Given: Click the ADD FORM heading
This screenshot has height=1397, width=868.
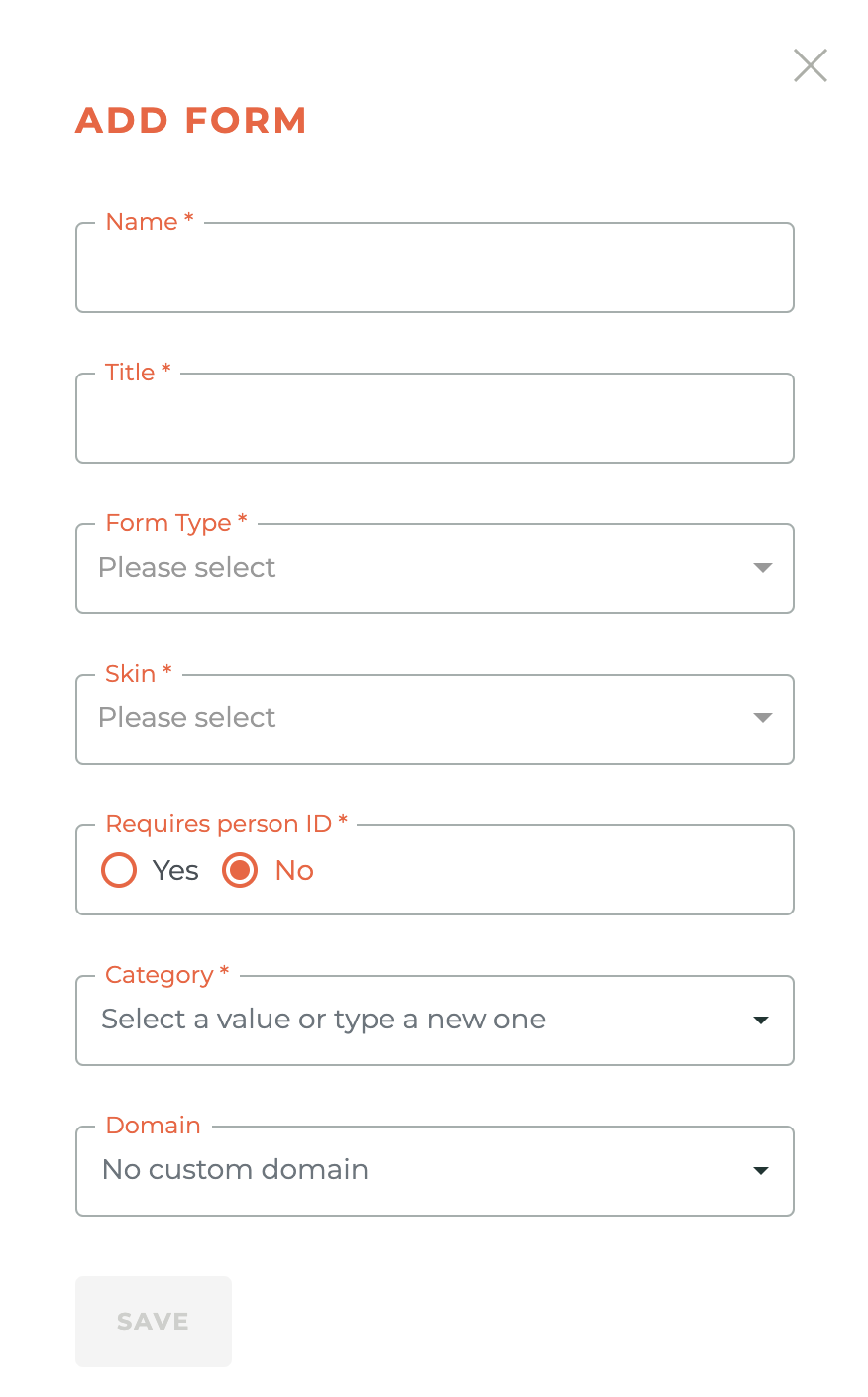Looking at the screenshot, I should (x=190, y=120).
